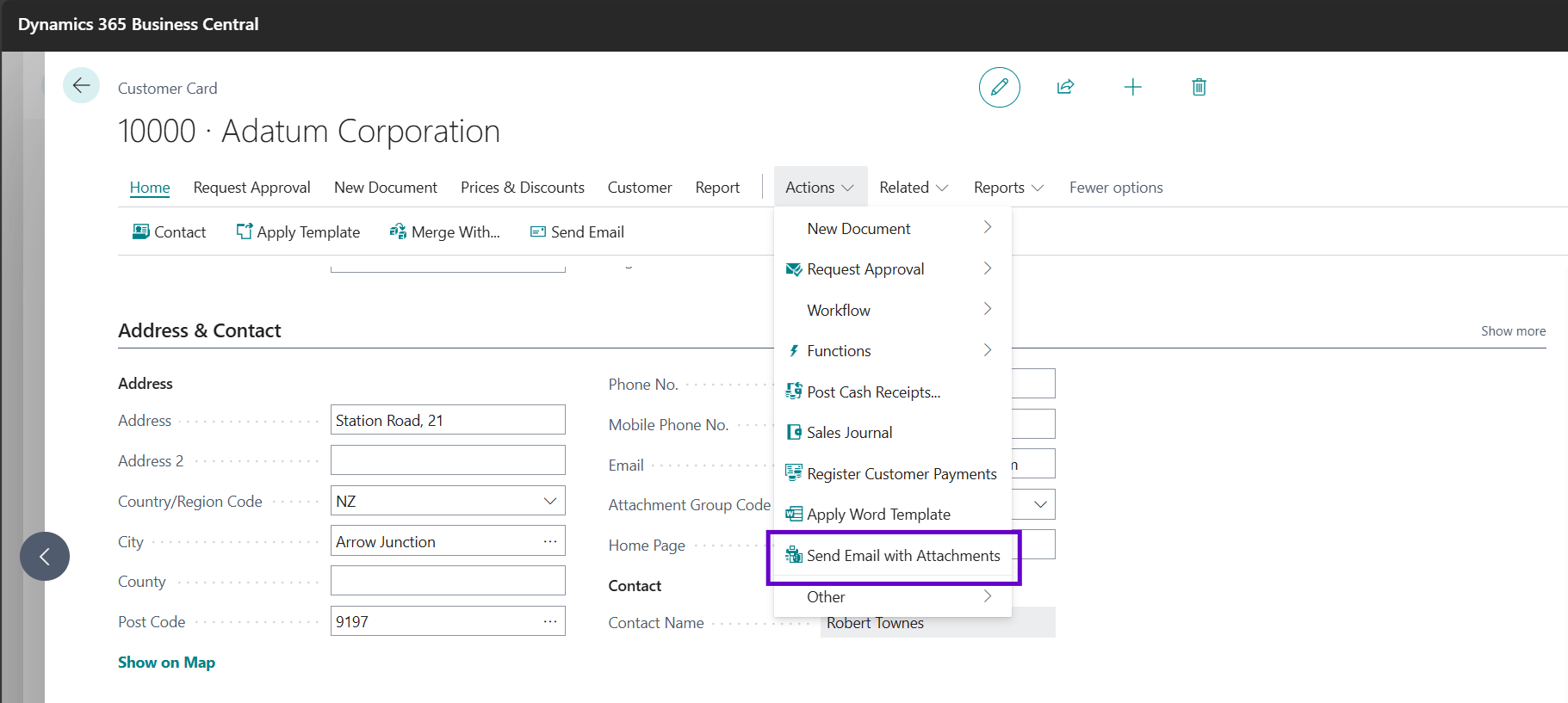Open the Attachment Group Code dropdown arrow

[x=1040, y=504]
